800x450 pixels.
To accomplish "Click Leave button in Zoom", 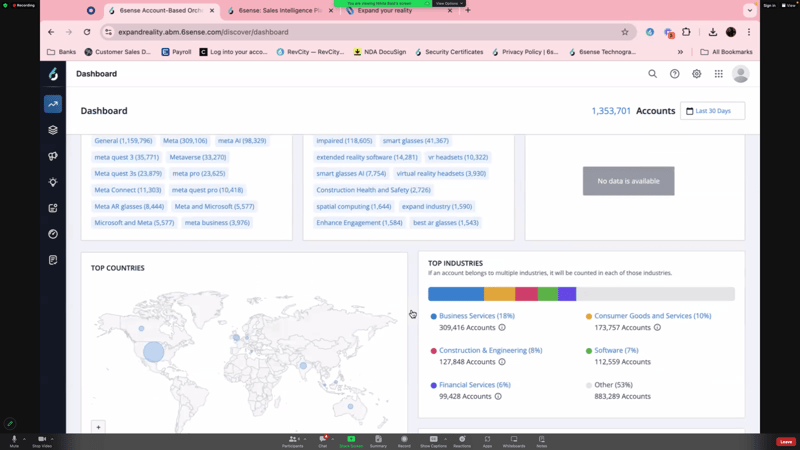I will click(x=786, y=442).
